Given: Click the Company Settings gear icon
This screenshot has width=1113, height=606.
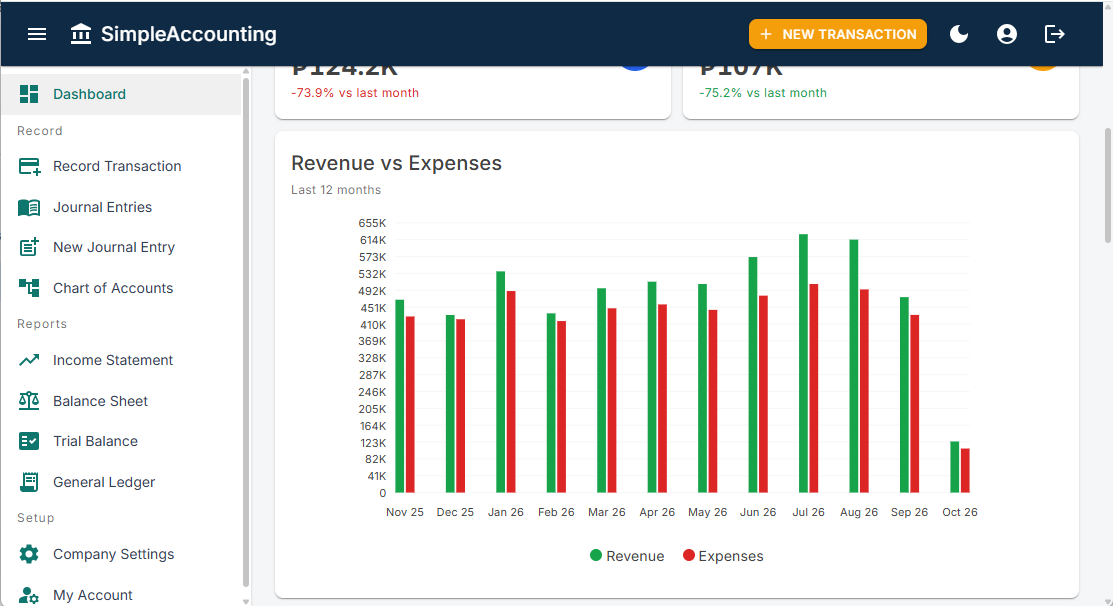Looking at the screenshot, I should [29, 554].
